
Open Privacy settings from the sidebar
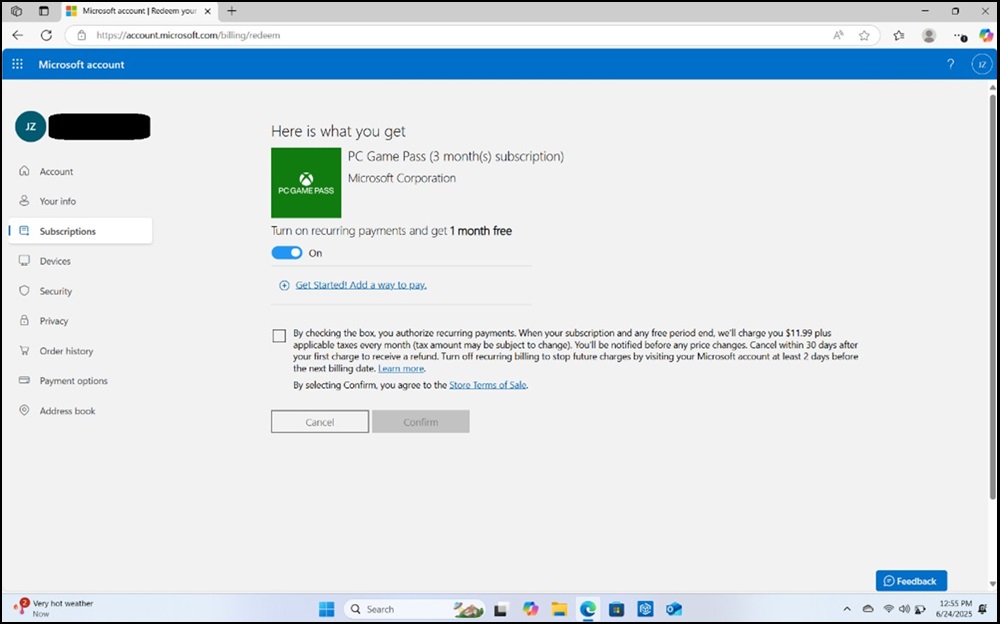56,321
